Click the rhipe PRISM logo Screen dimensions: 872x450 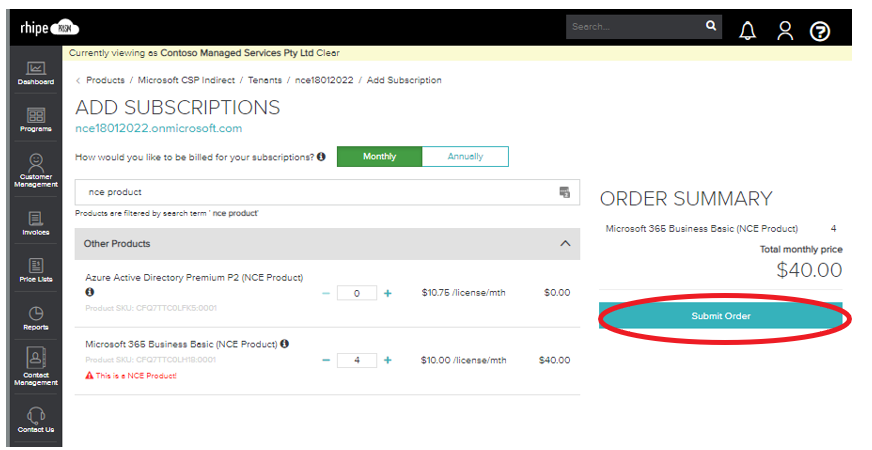click(x=49, y=27)
